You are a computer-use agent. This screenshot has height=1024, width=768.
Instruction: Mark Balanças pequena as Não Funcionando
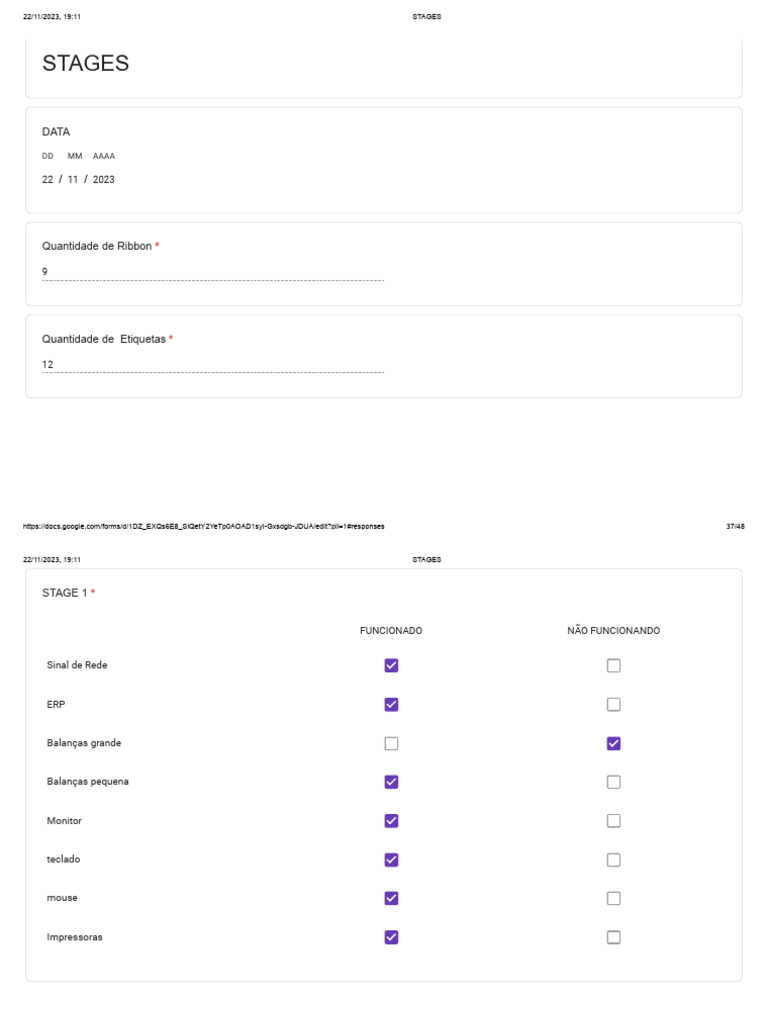pos(613,782)
